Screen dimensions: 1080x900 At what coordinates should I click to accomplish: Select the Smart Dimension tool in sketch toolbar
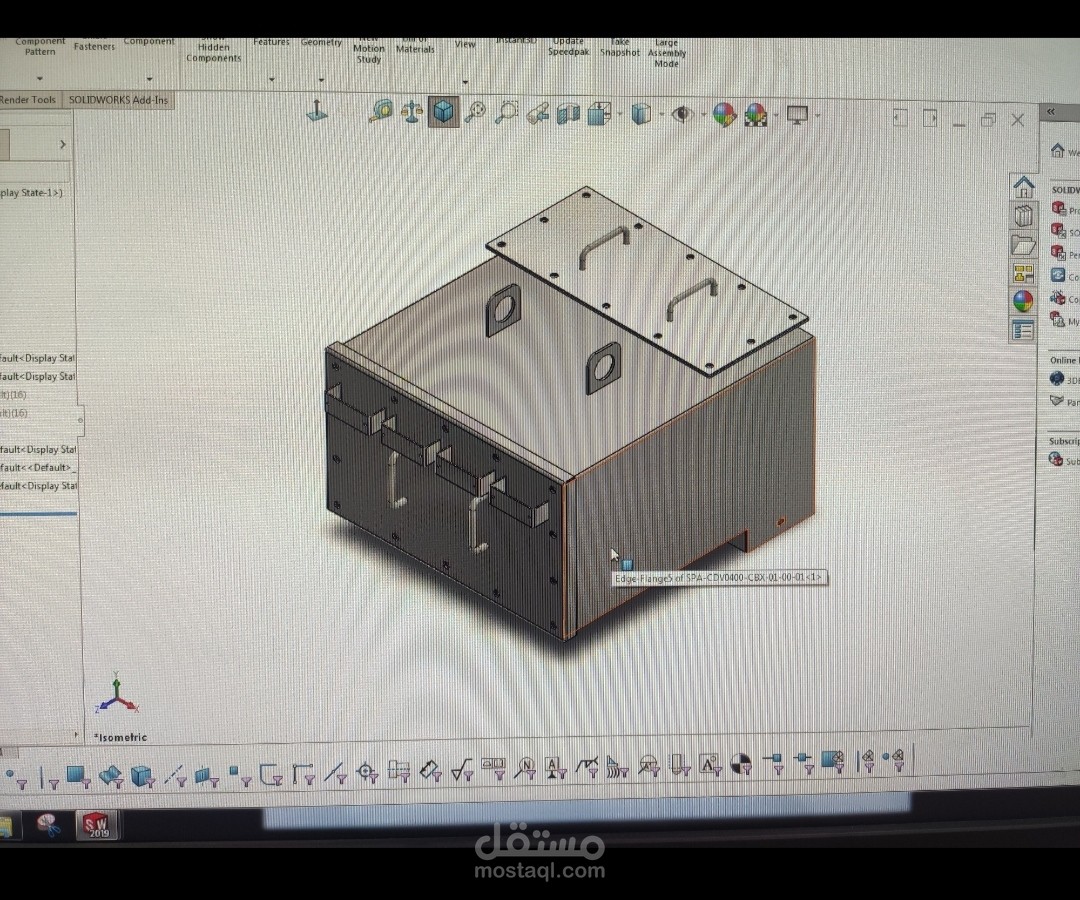pos(430,769)
